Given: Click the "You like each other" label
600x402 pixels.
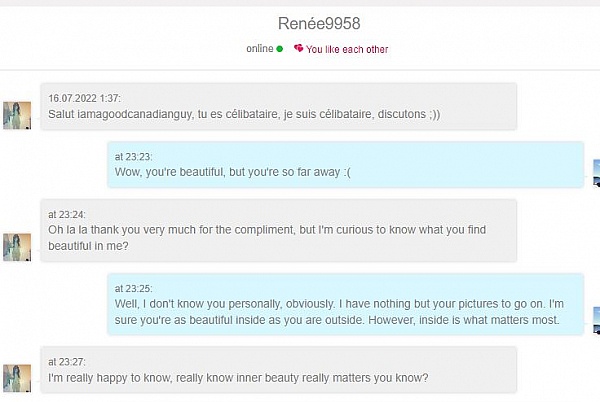Looking at the screenshot, I should [347, 49].
